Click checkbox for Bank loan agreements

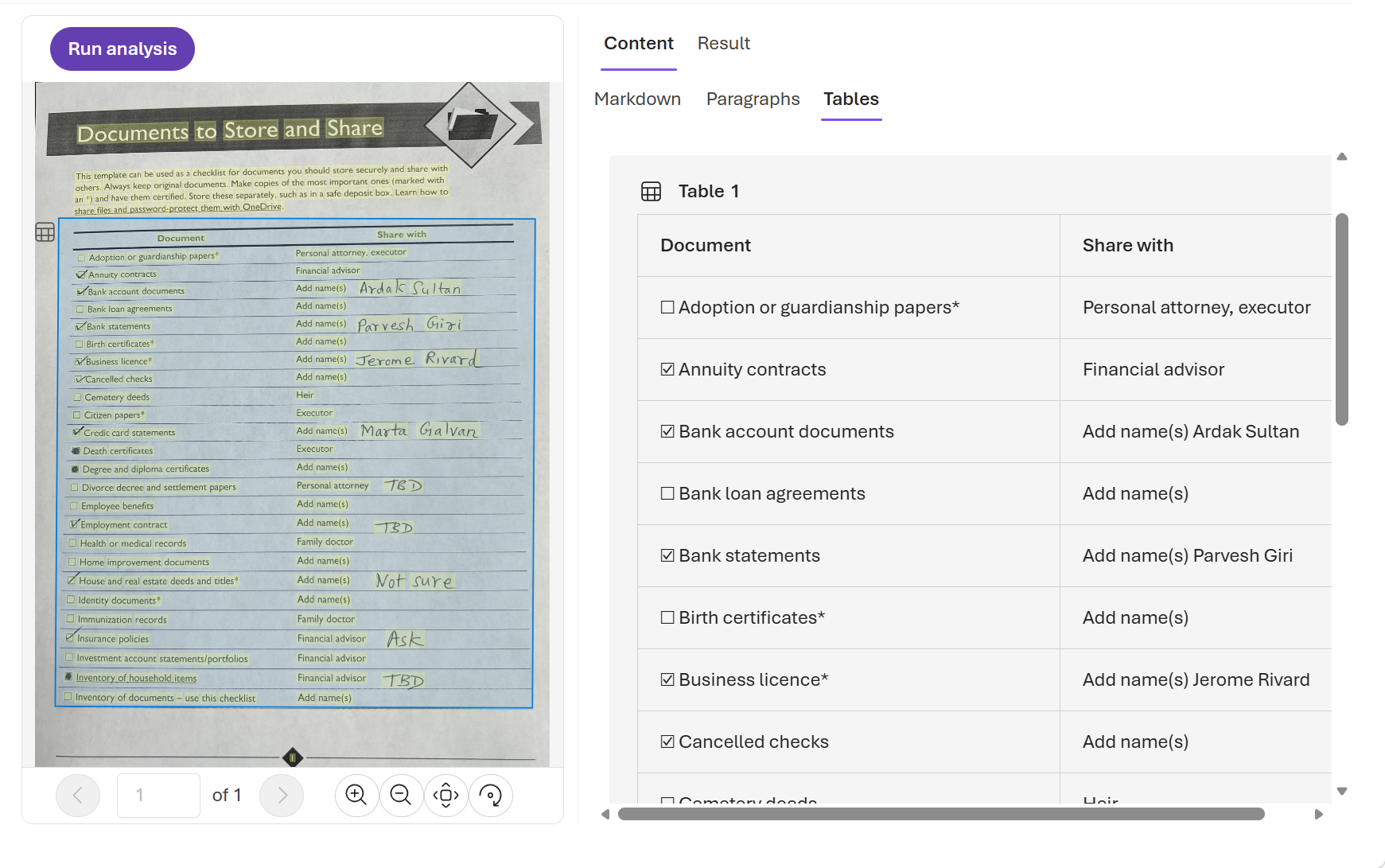click(x=667, y=493)
